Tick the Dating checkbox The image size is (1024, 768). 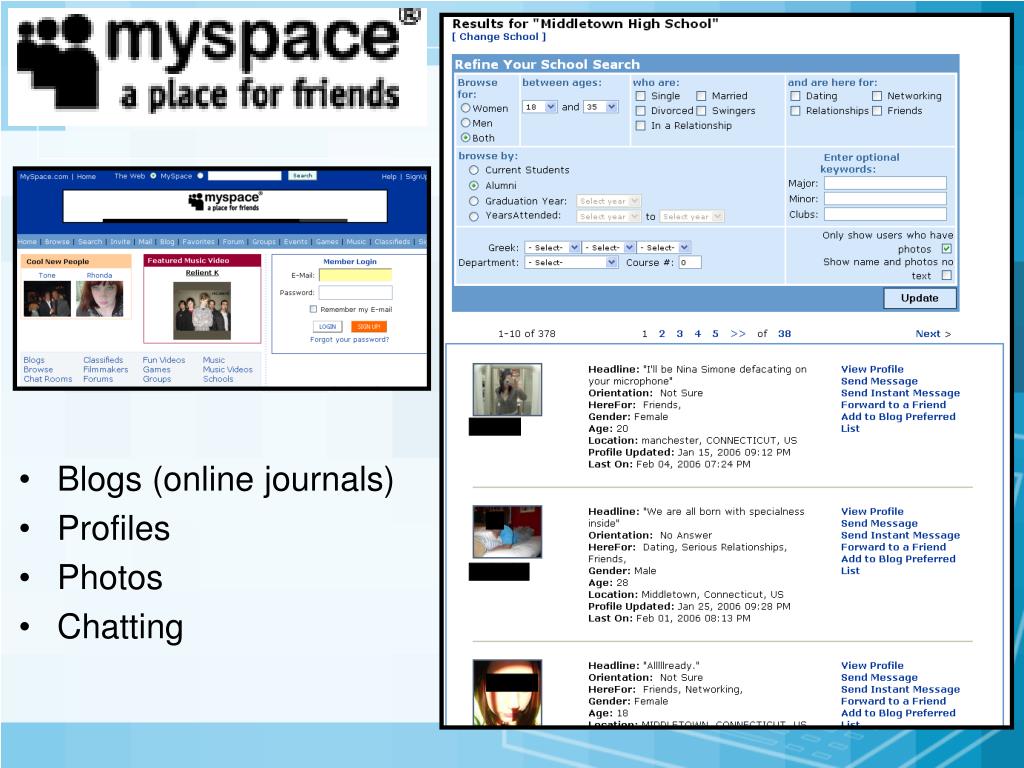tap(795, 96)
